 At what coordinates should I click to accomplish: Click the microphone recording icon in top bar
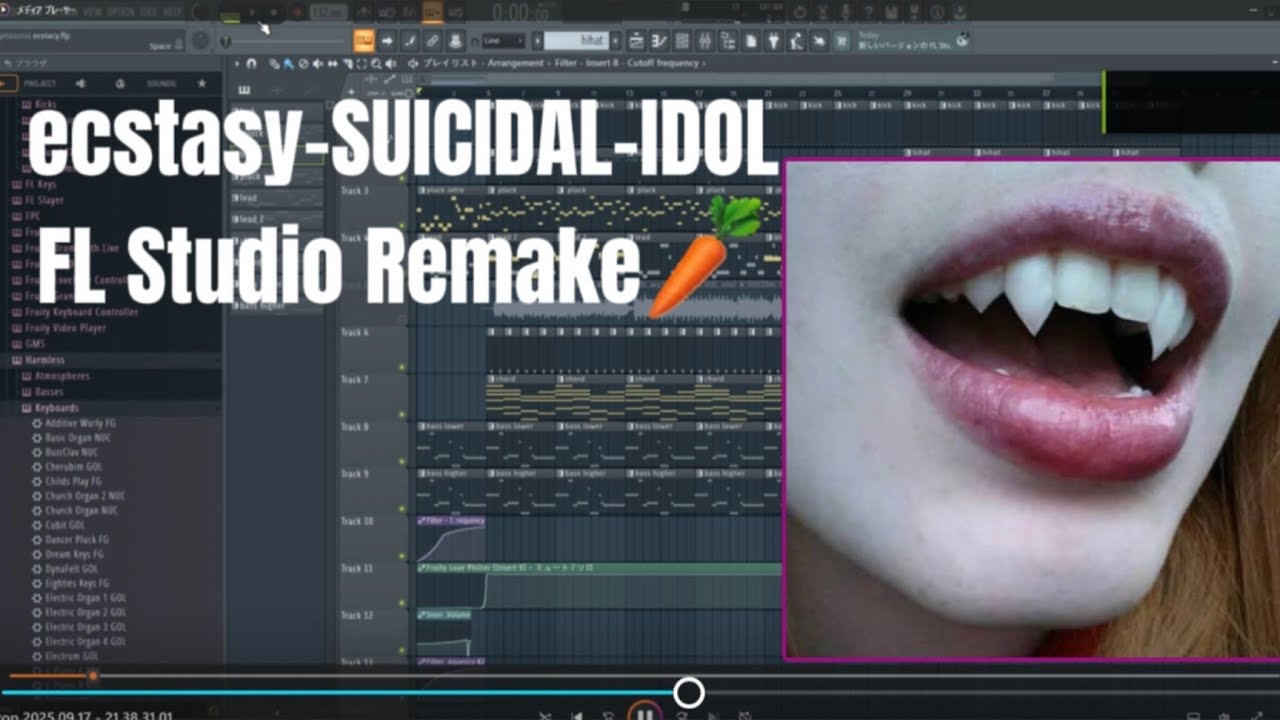pyautogui.click(x=845, y=12)
